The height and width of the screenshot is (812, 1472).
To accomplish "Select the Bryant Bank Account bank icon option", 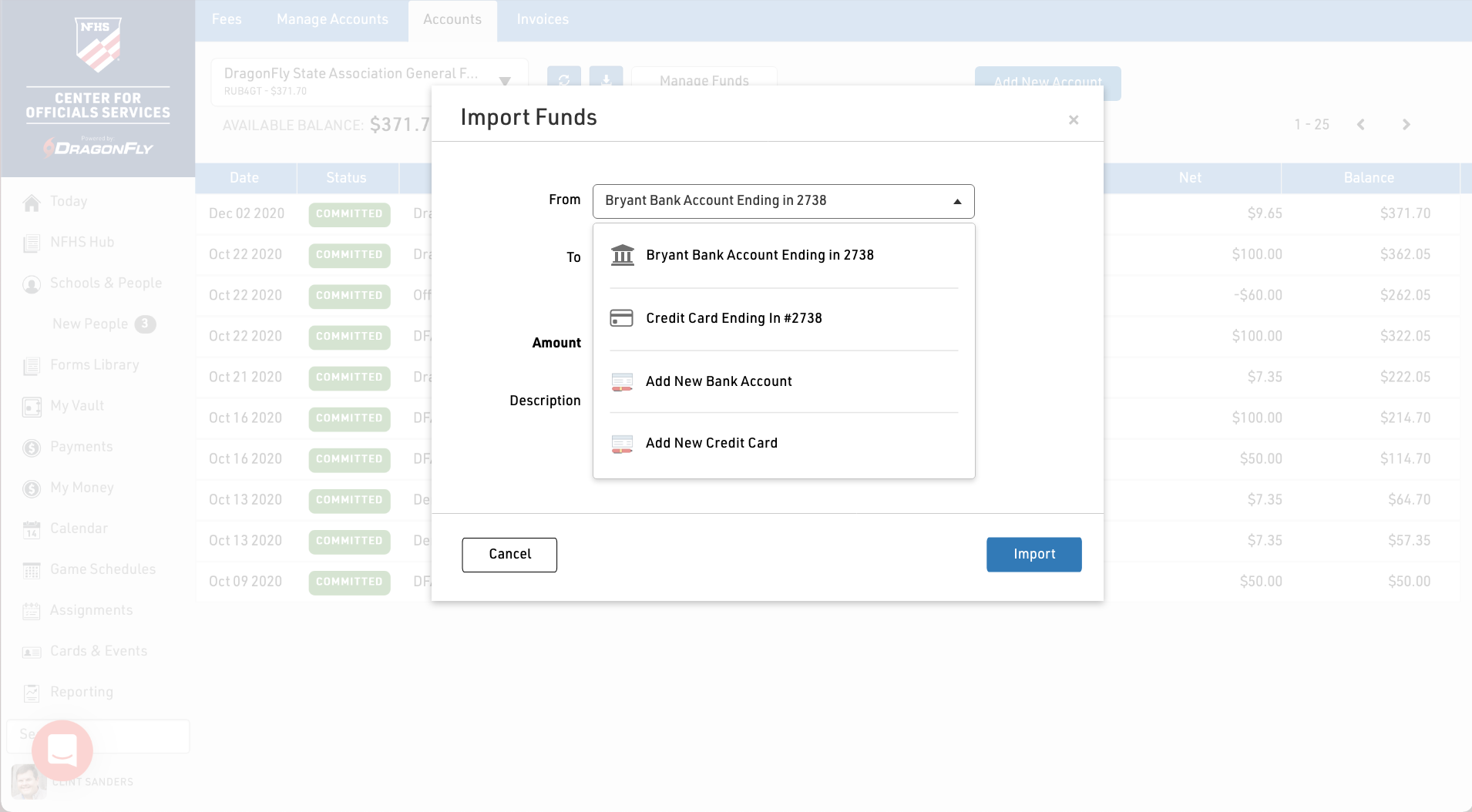I will point(622,255).
